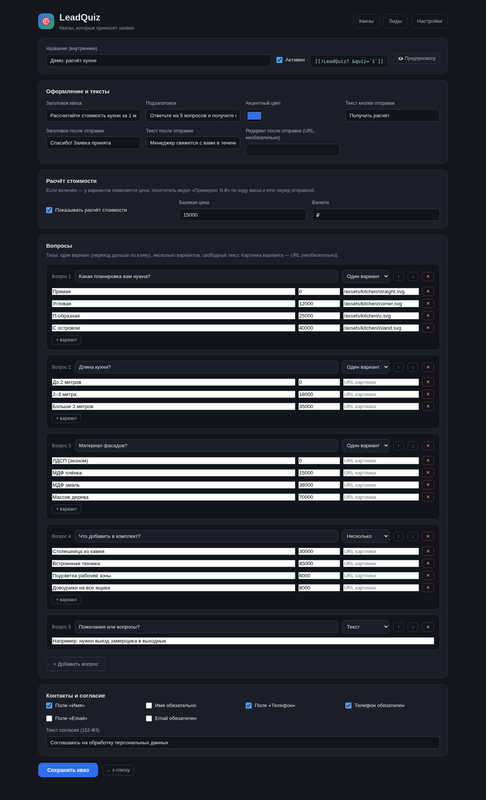Remove the 'Столешница из камня' variant
The height and width of the screenshot is (800, 486).
tap(428, 552)
